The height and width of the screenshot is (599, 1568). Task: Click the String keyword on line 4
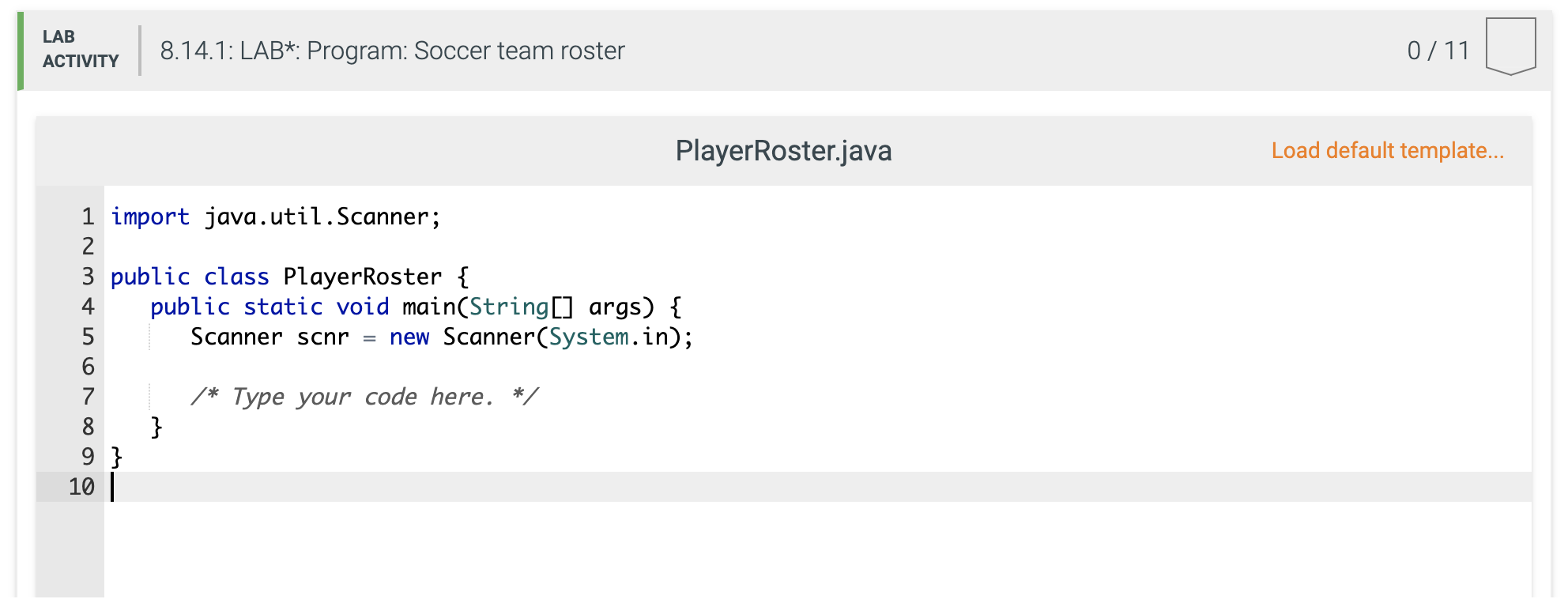[508, 307]
